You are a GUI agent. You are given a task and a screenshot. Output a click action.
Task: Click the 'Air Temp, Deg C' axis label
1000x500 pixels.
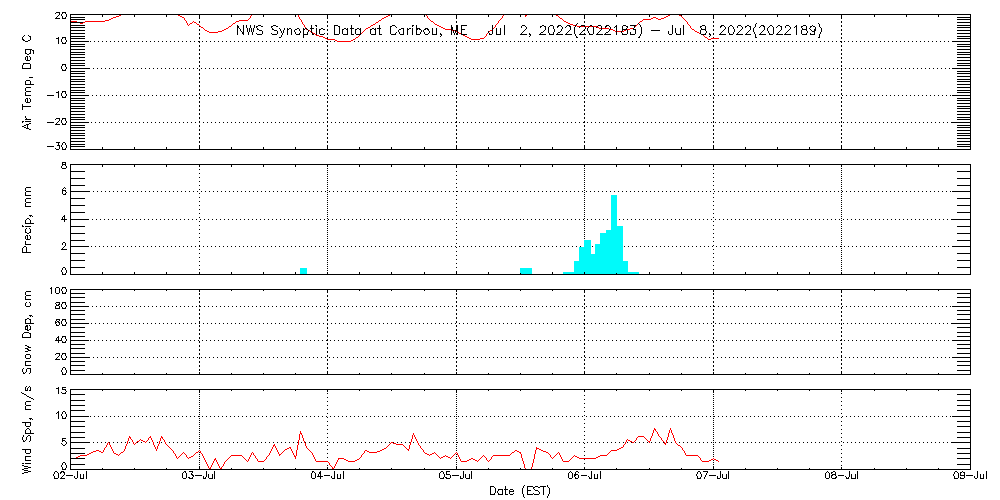coord(29,82)
